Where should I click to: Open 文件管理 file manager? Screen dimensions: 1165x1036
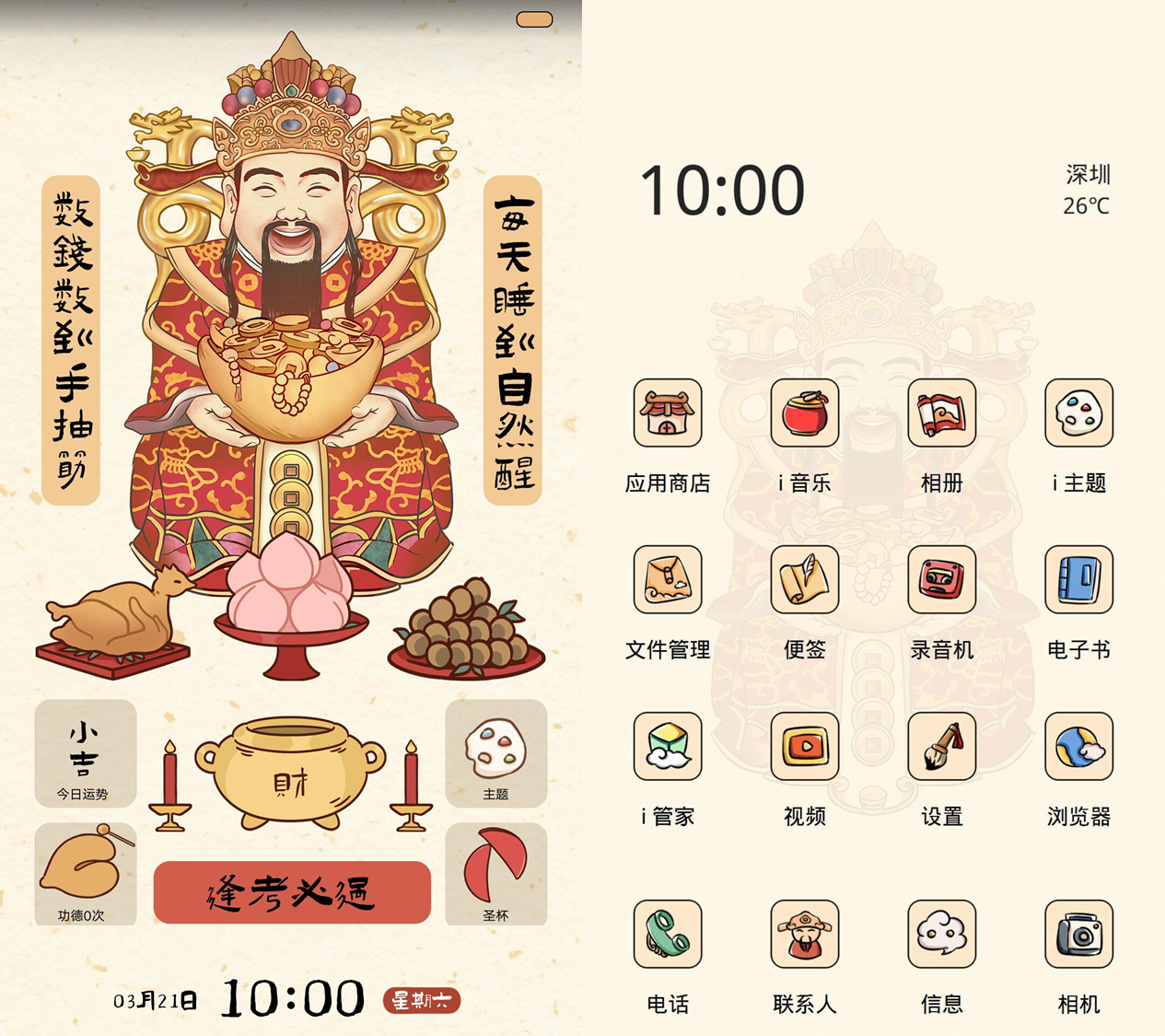(668, 579)
